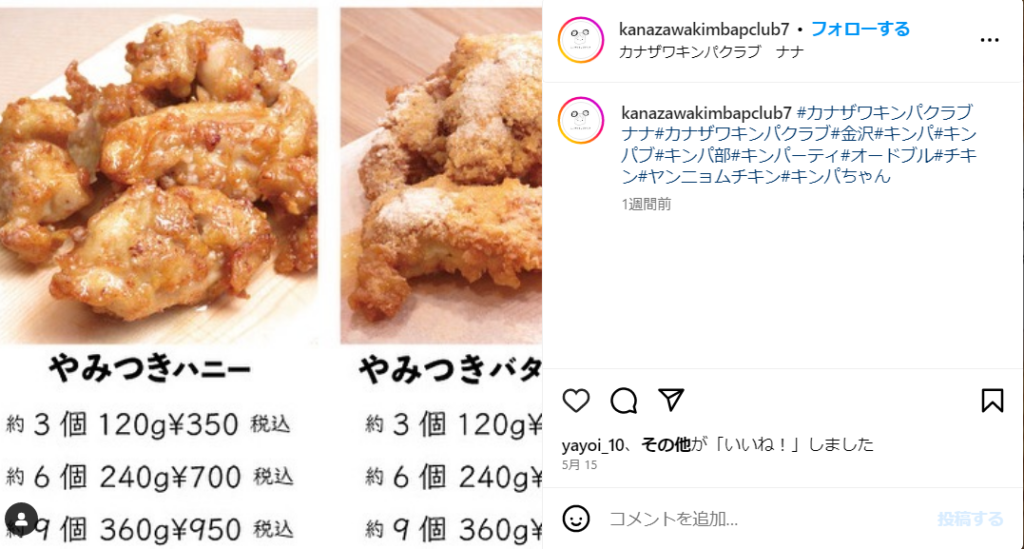Open more options three-dot menu

[989, 40]
